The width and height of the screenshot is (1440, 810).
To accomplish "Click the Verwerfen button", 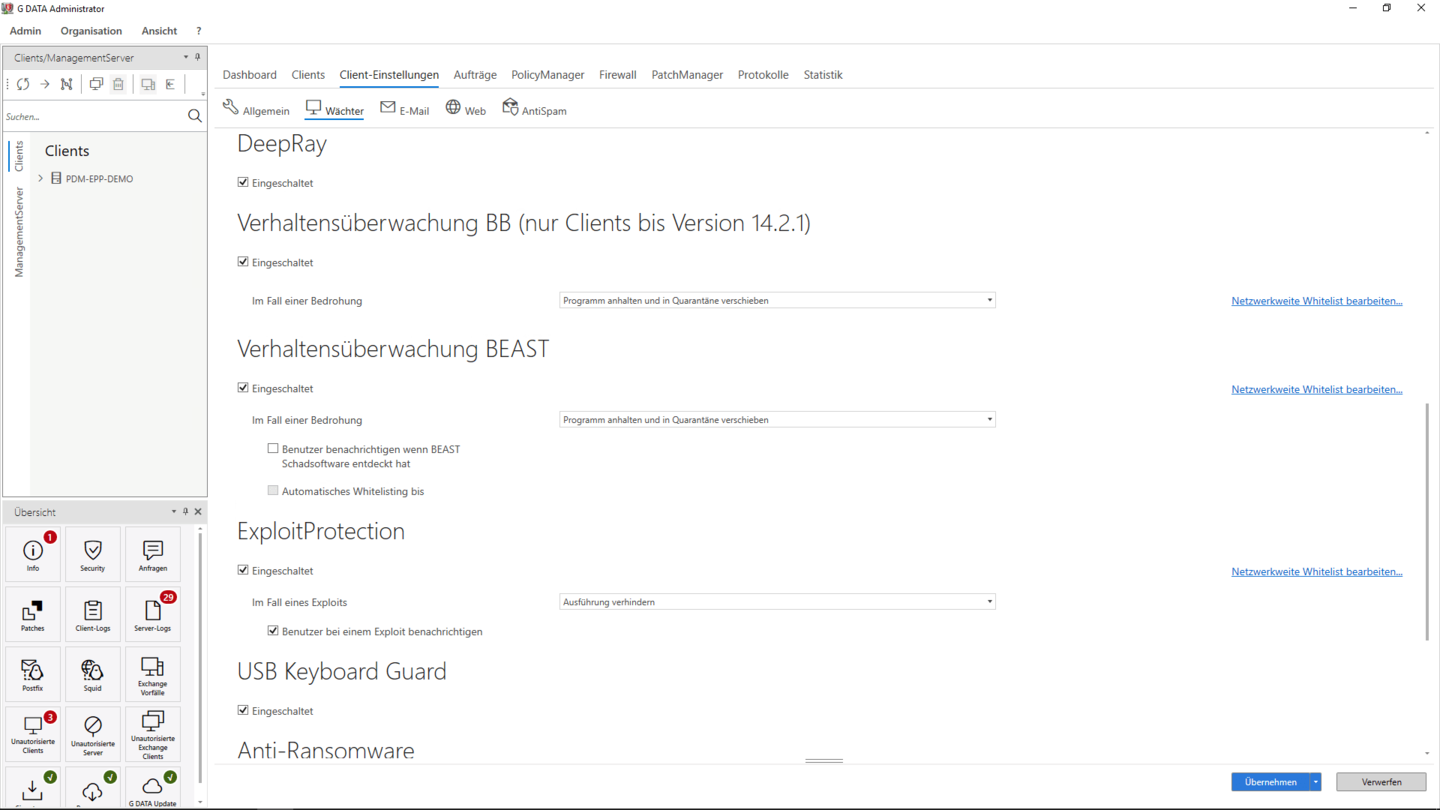I will (x=1381, y=782).
